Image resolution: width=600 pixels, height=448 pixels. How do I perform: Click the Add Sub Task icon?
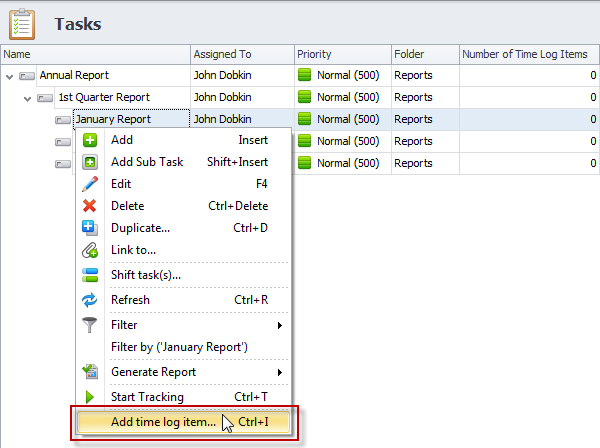click(90, 162)
